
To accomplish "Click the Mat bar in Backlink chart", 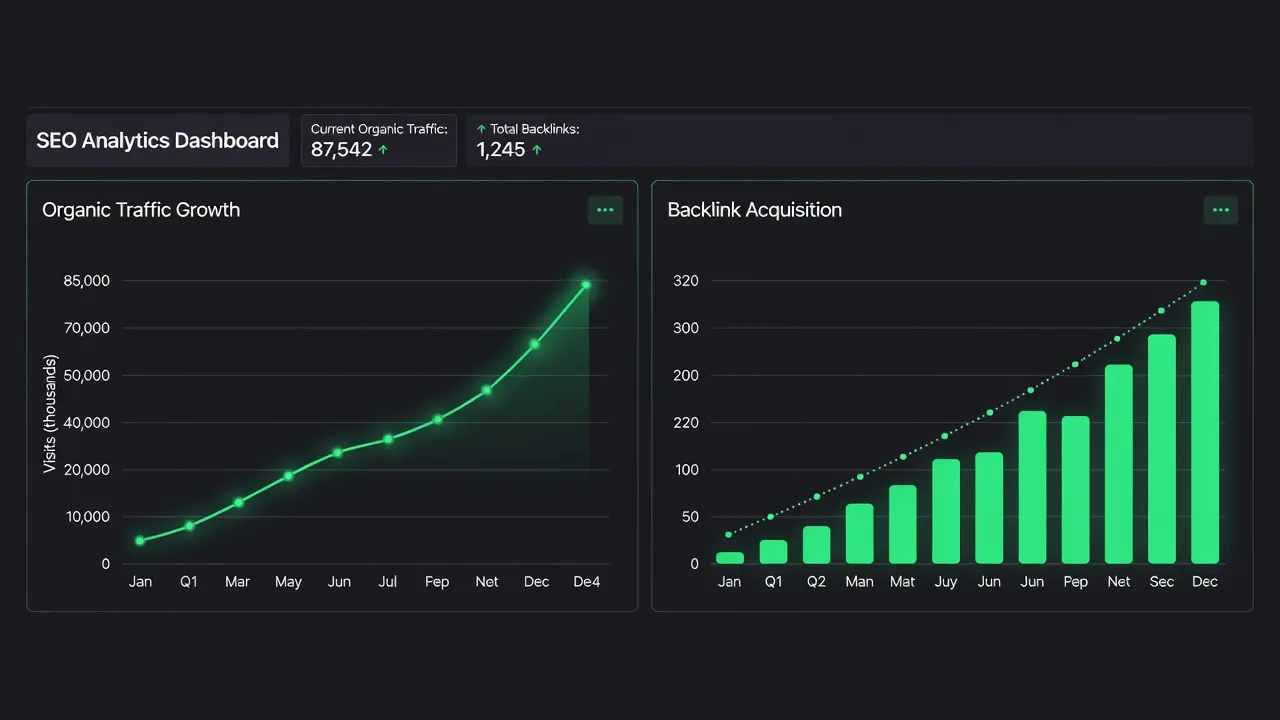I will (x=903, y=524).
